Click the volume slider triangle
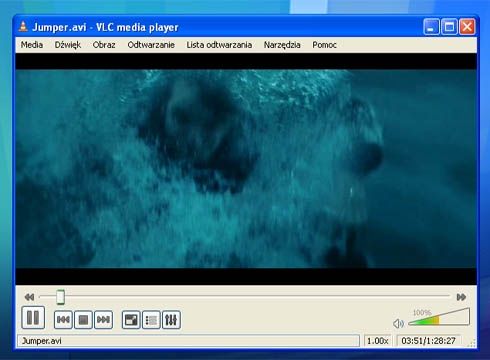The image size is (490, 360). point(439,317)
